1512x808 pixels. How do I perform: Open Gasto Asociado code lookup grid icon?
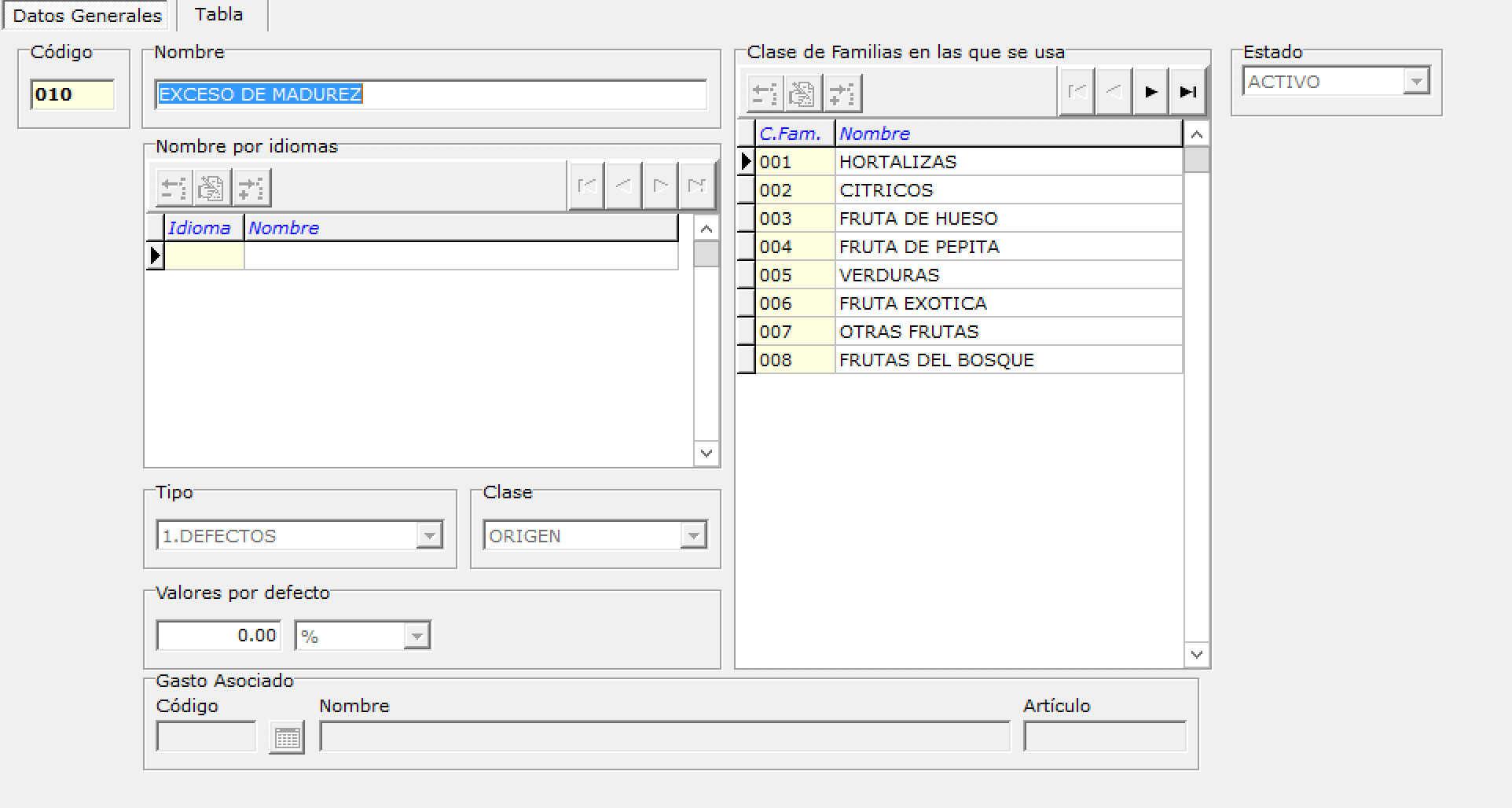point(286,738)
